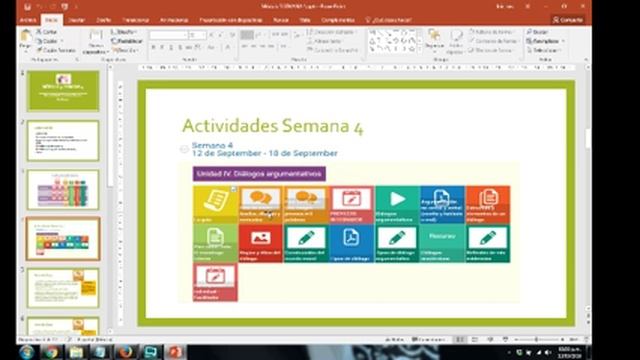Click the Actividades Semana 4 title
Image resolution: width=640 pixels, height=360 pixels.
pyautogui.click(x=272, y=126)
